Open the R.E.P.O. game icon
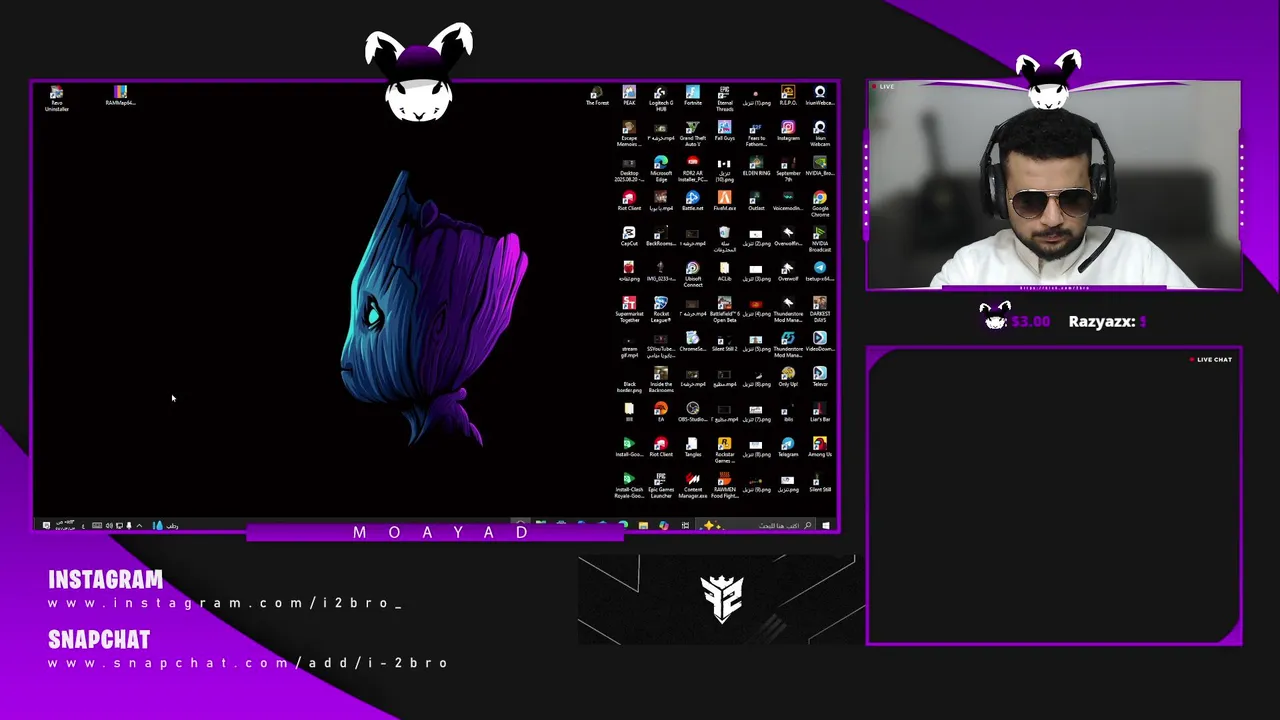1280x720 pixels. [788, 96]
